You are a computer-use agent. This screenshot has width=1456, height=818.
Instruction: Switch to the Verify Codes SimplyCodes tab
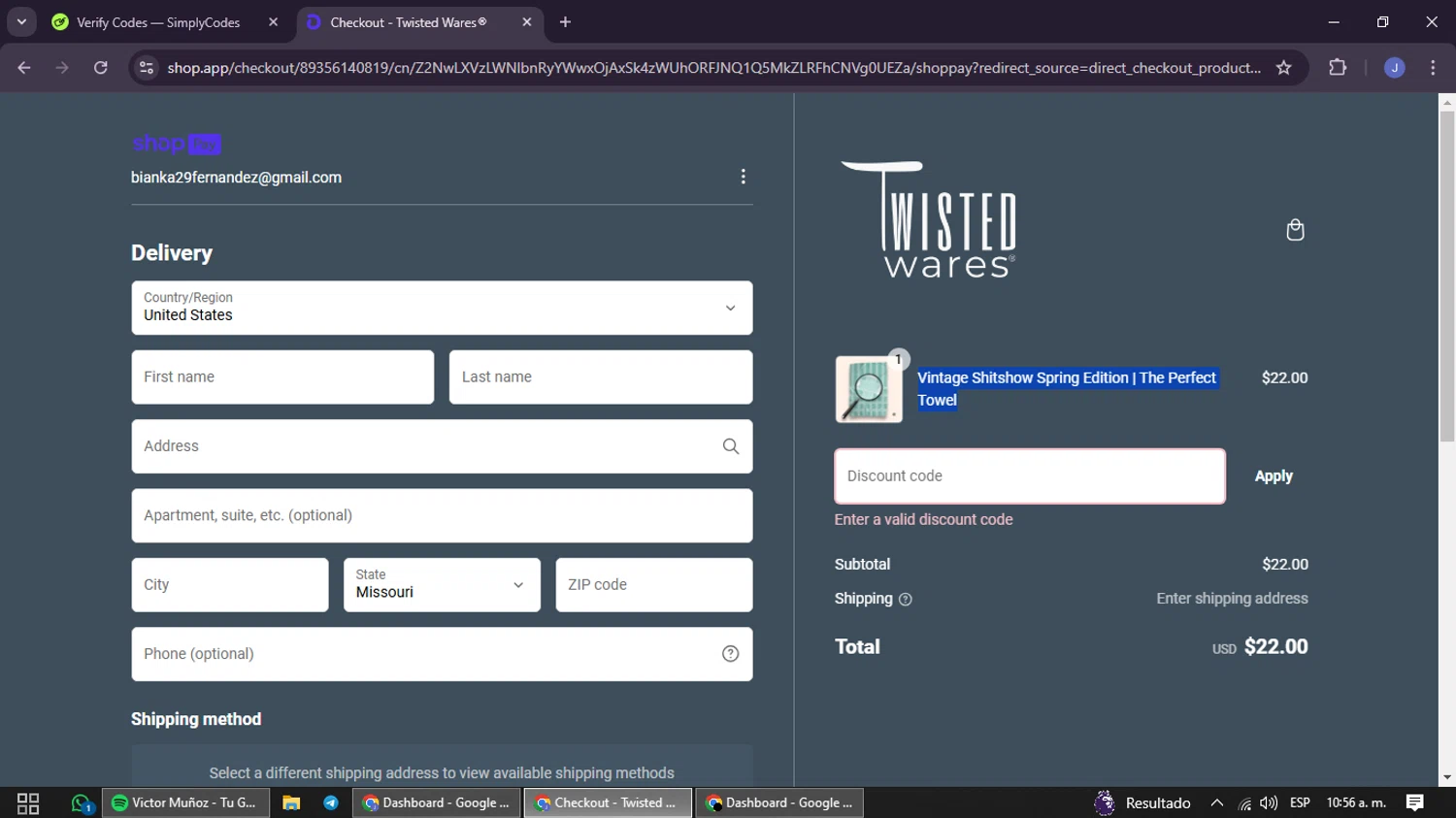coord(158,22)
